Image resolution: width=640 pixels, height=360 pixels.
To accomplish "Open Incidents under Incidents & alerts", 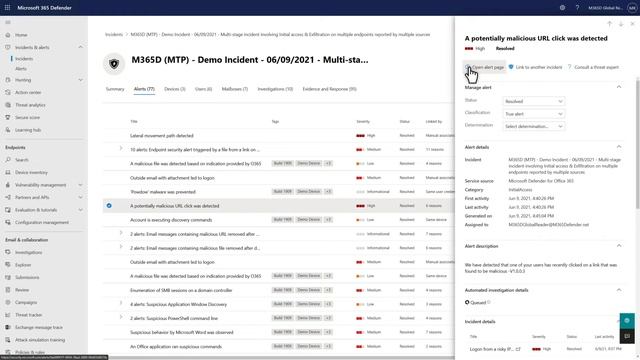I will click(x=24, y=59).
